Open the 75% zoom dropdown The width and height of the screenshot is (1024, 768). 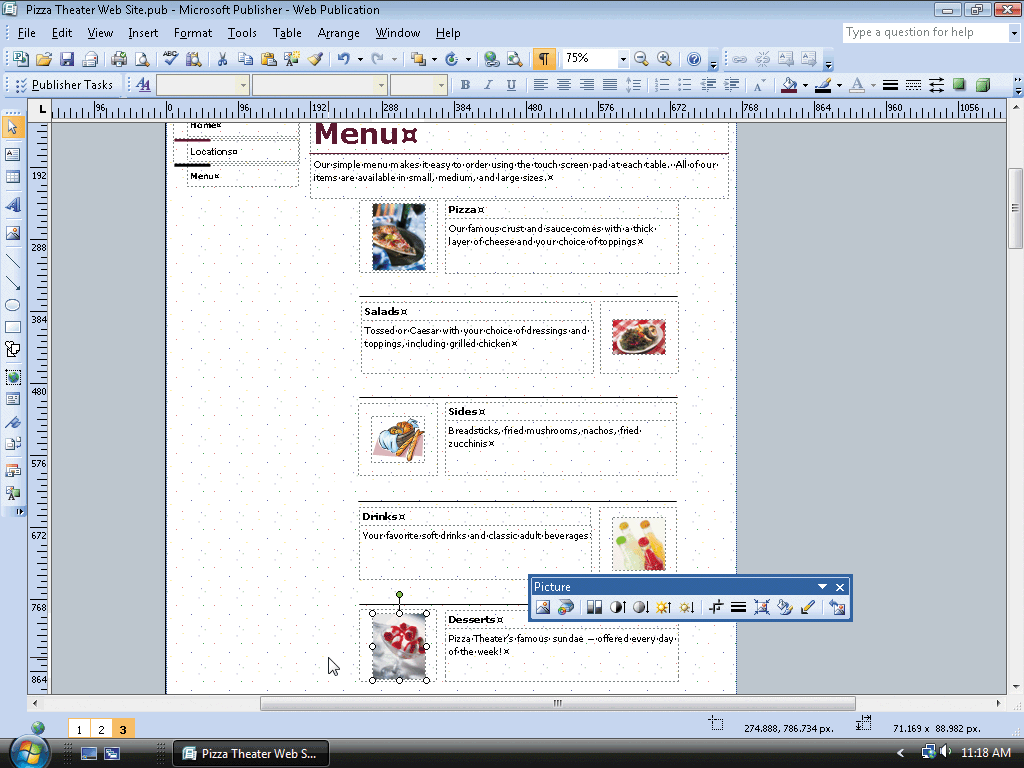(622, 59)
